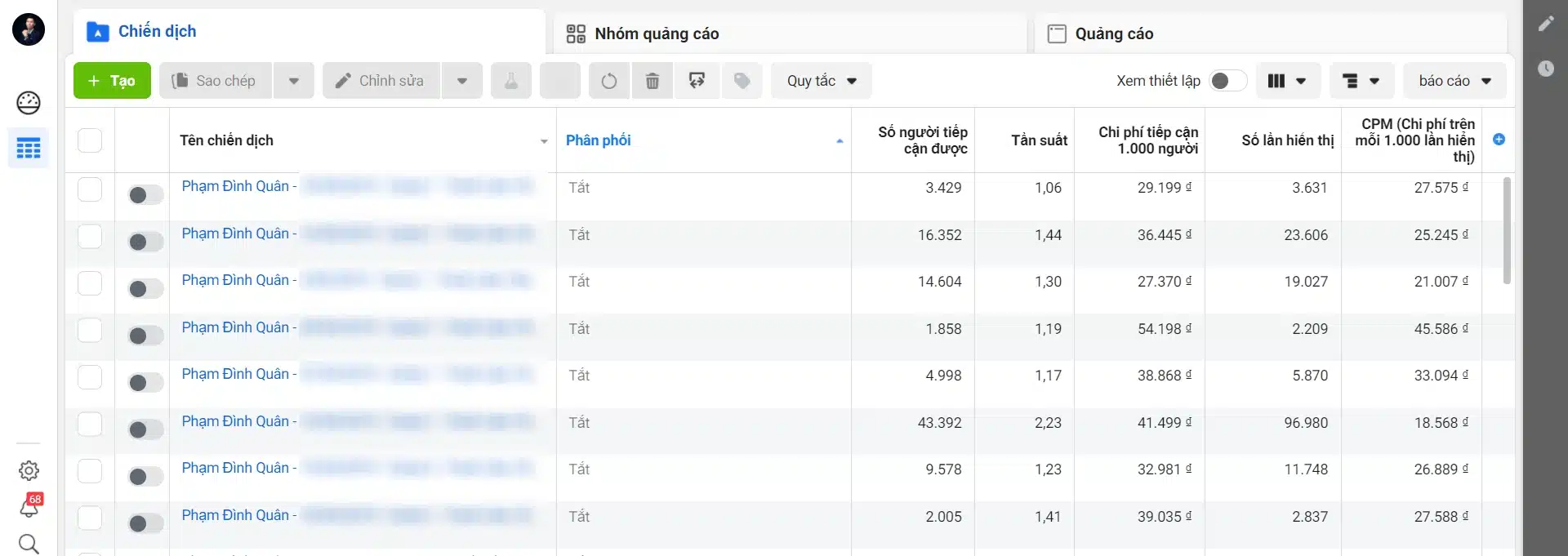
Task: Open the settings gear in sidebar
Action: click(29, 470)
